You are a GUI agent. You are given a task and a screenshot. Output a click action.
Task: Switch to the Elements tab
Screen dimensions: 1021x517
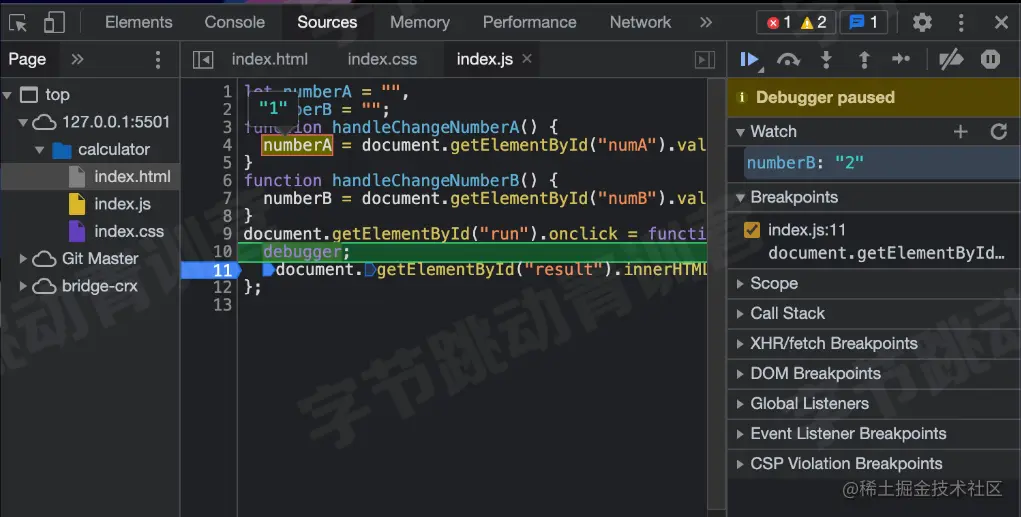tap(139, 22)
